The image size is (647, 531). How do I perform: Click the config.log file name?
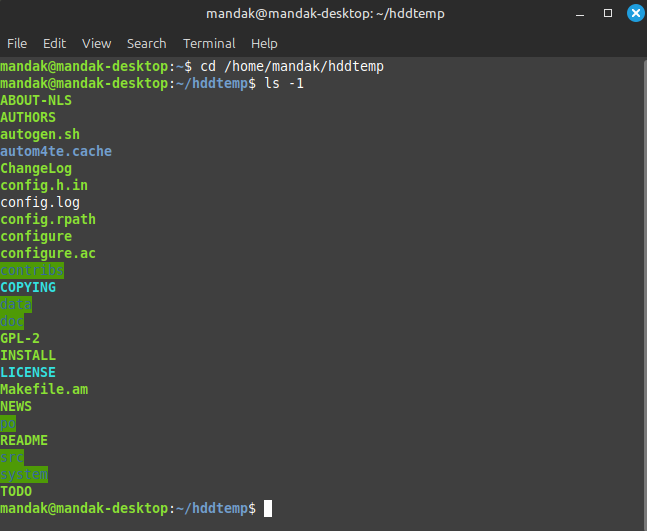[x=40, y=202]
